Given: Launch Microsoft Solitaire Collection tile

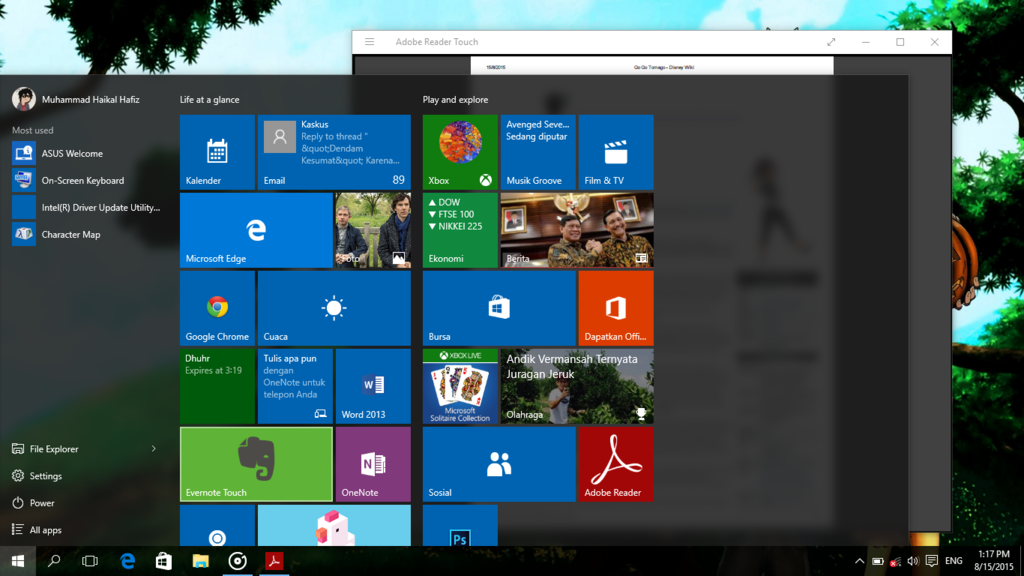Looking at the screenshot, I should point(460,386).
